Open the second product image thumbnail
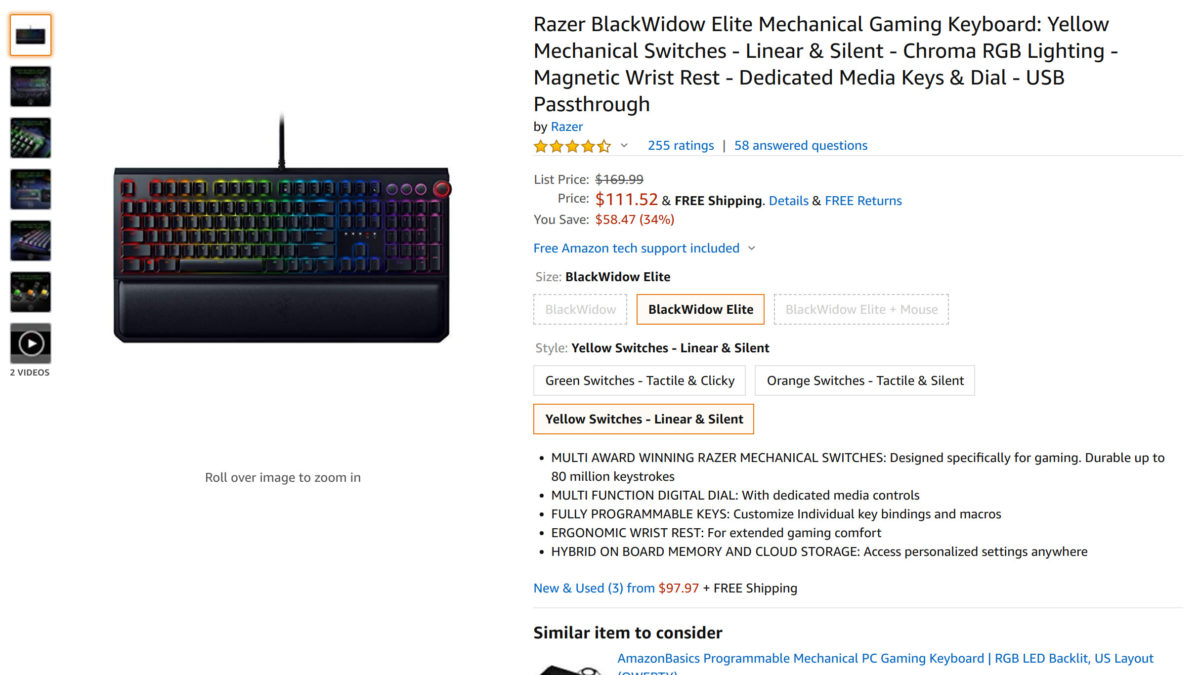1200x675 pixels. click(30, 86)
